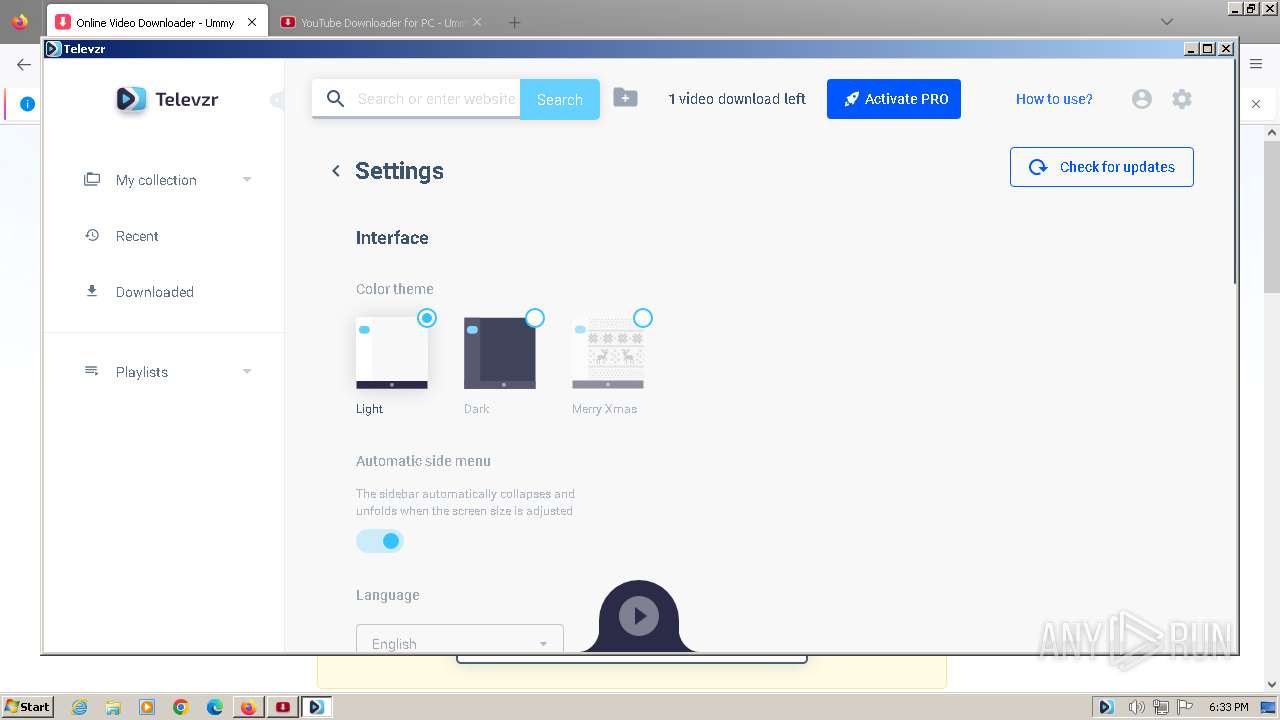Viewport: 1280px width, 720px height.
Task: Open the add folder icon
Action: coord(625,97)
